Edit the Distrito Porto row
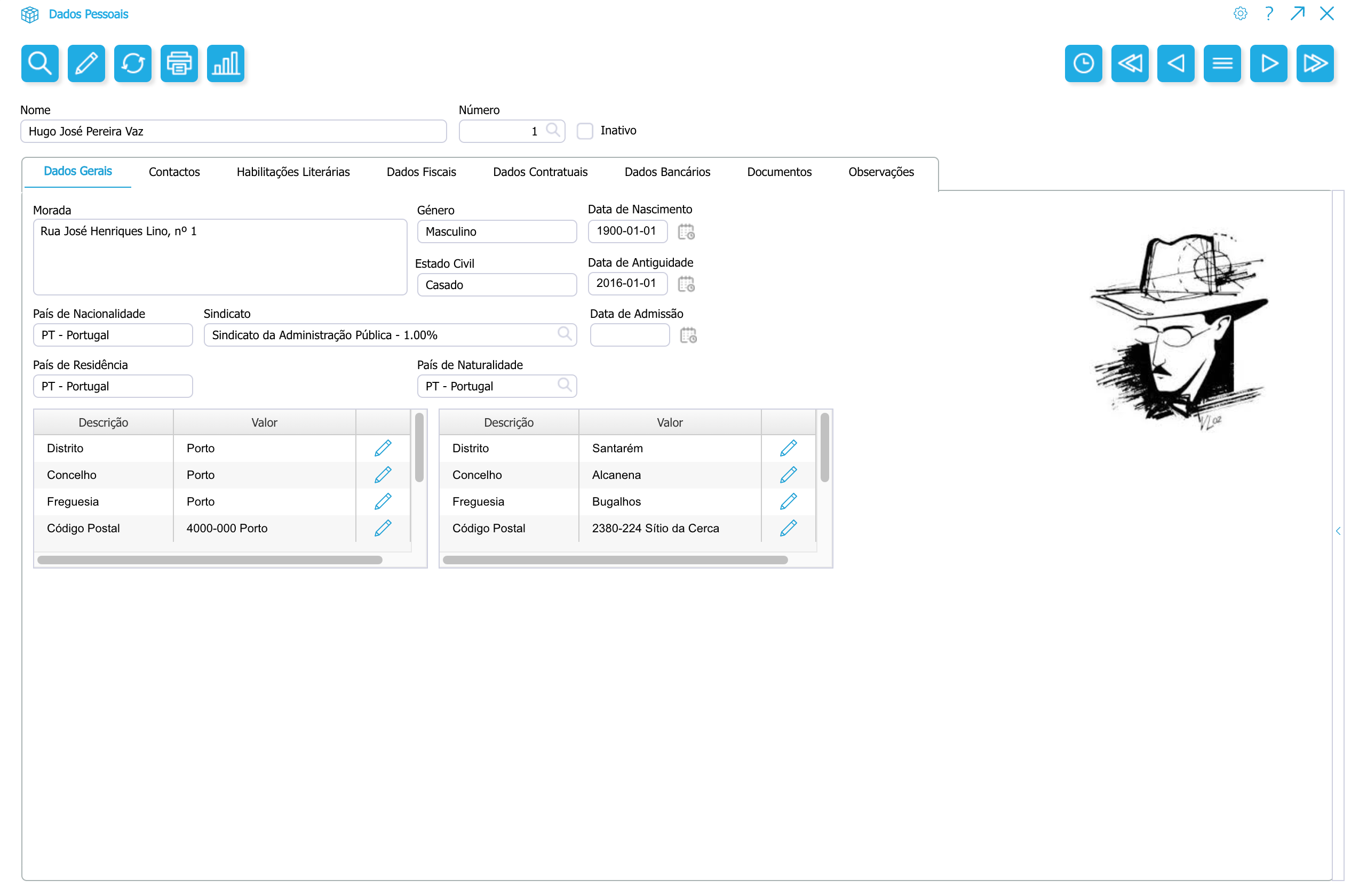Screen dimensions: 1351x896 (383, 448)
